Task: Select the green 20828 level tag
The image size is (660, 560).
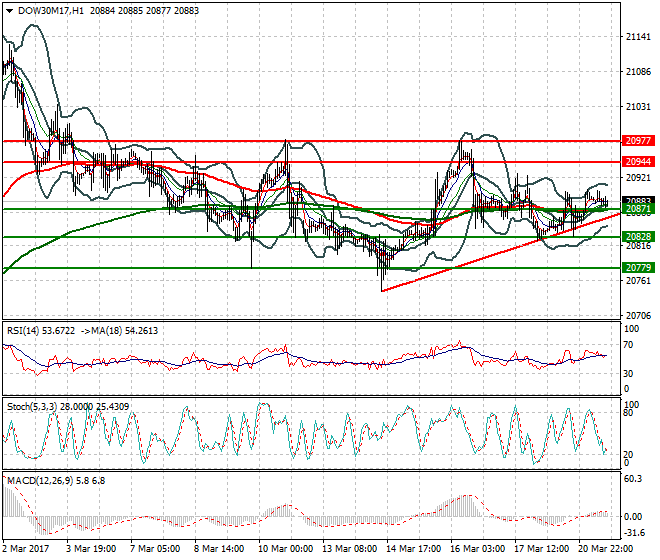Action: point(638,237)
